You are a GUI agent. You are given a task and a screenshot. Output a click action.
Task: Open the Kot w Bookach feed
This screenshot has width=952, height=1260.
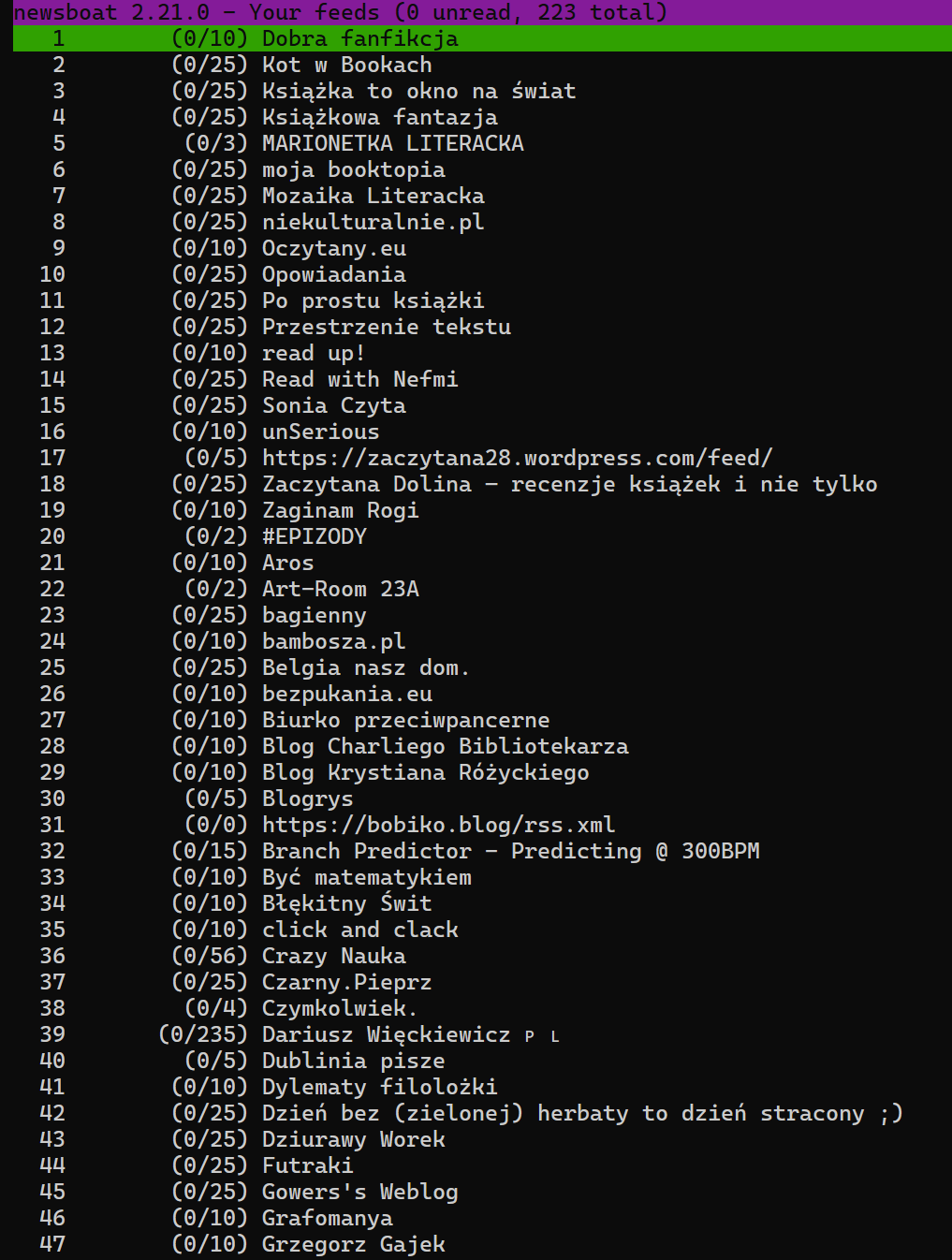point(346,65)
